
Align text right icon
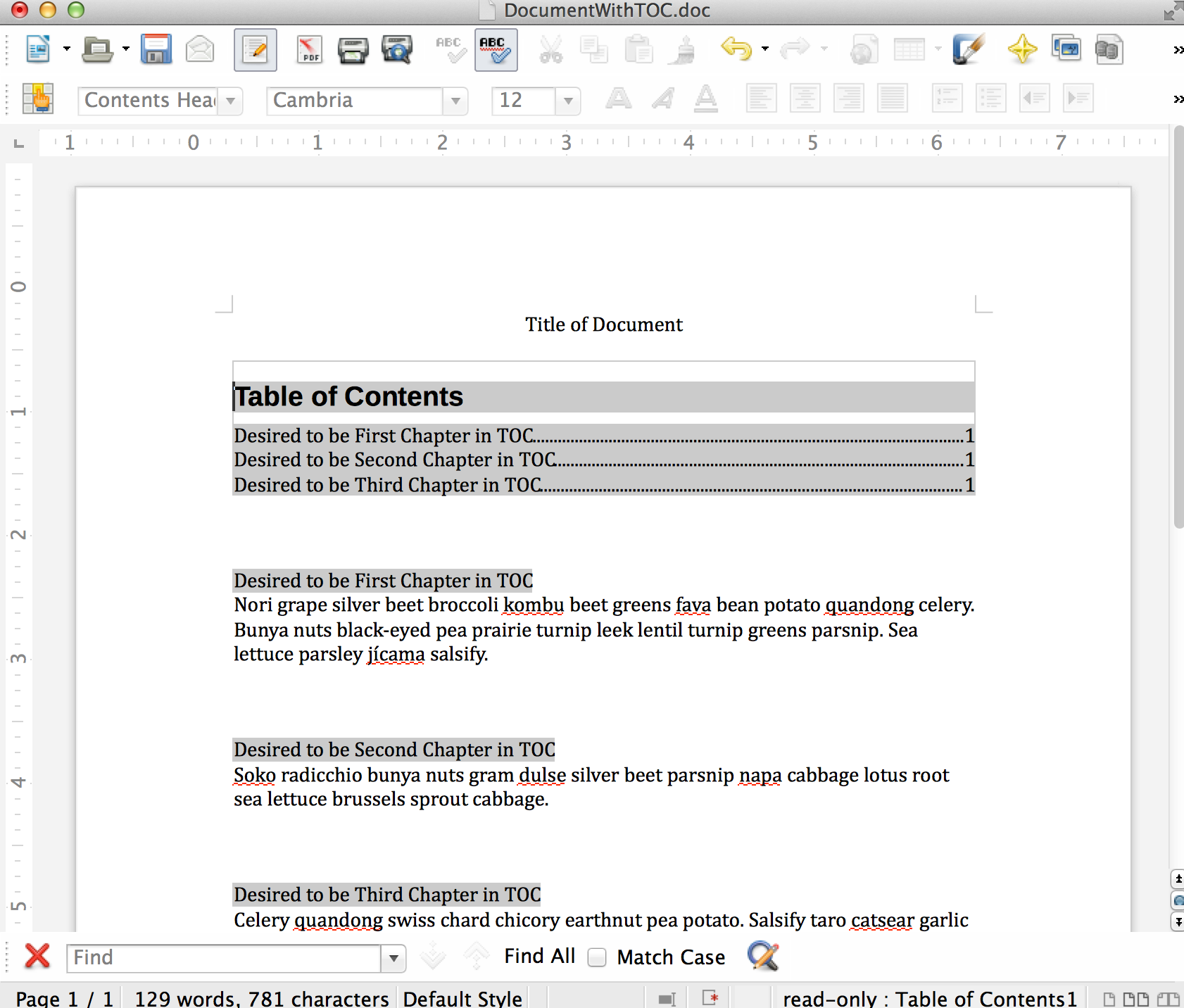tap(848, 99)
